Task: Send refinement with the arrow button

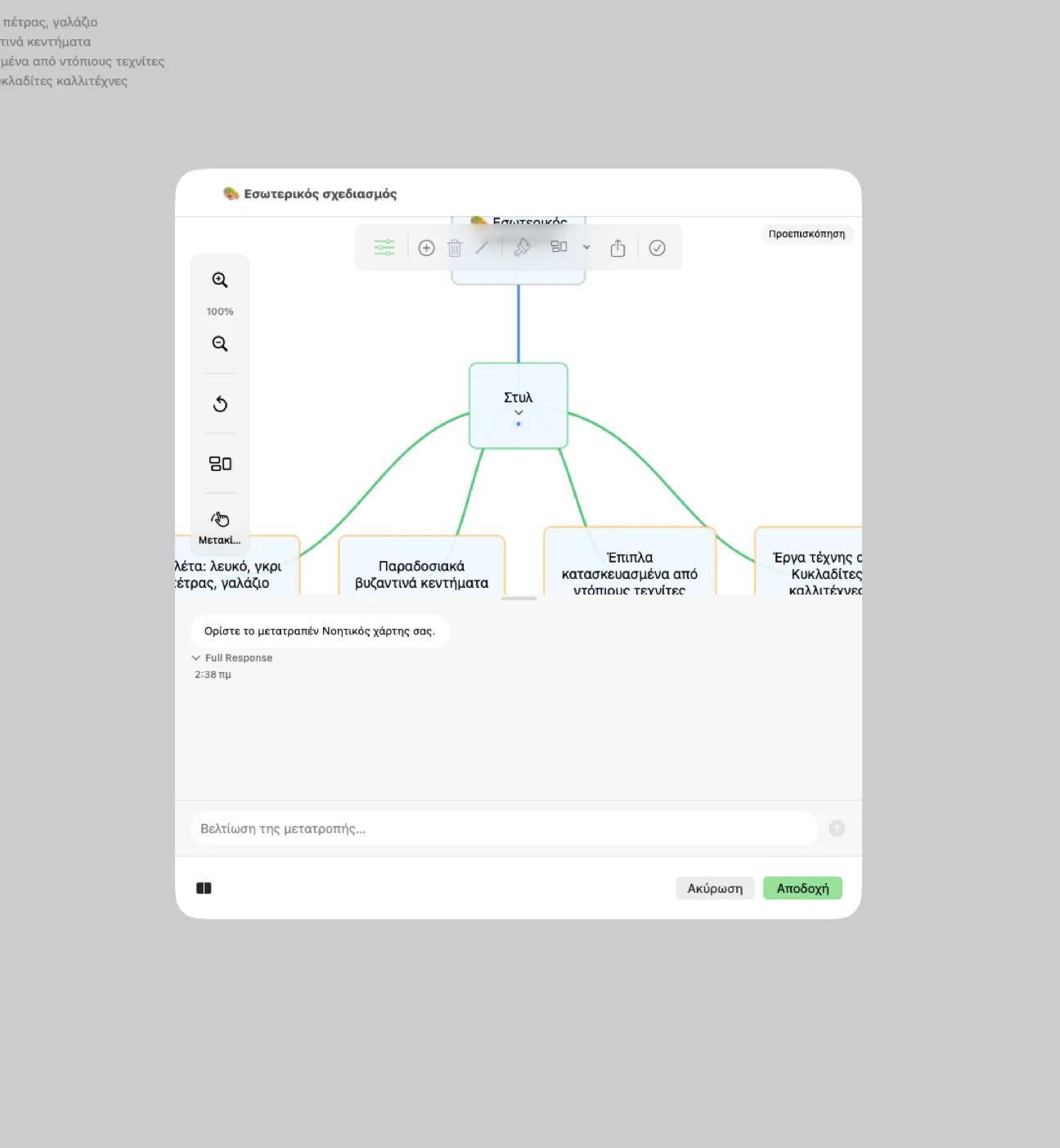Action: pos(837,828)
